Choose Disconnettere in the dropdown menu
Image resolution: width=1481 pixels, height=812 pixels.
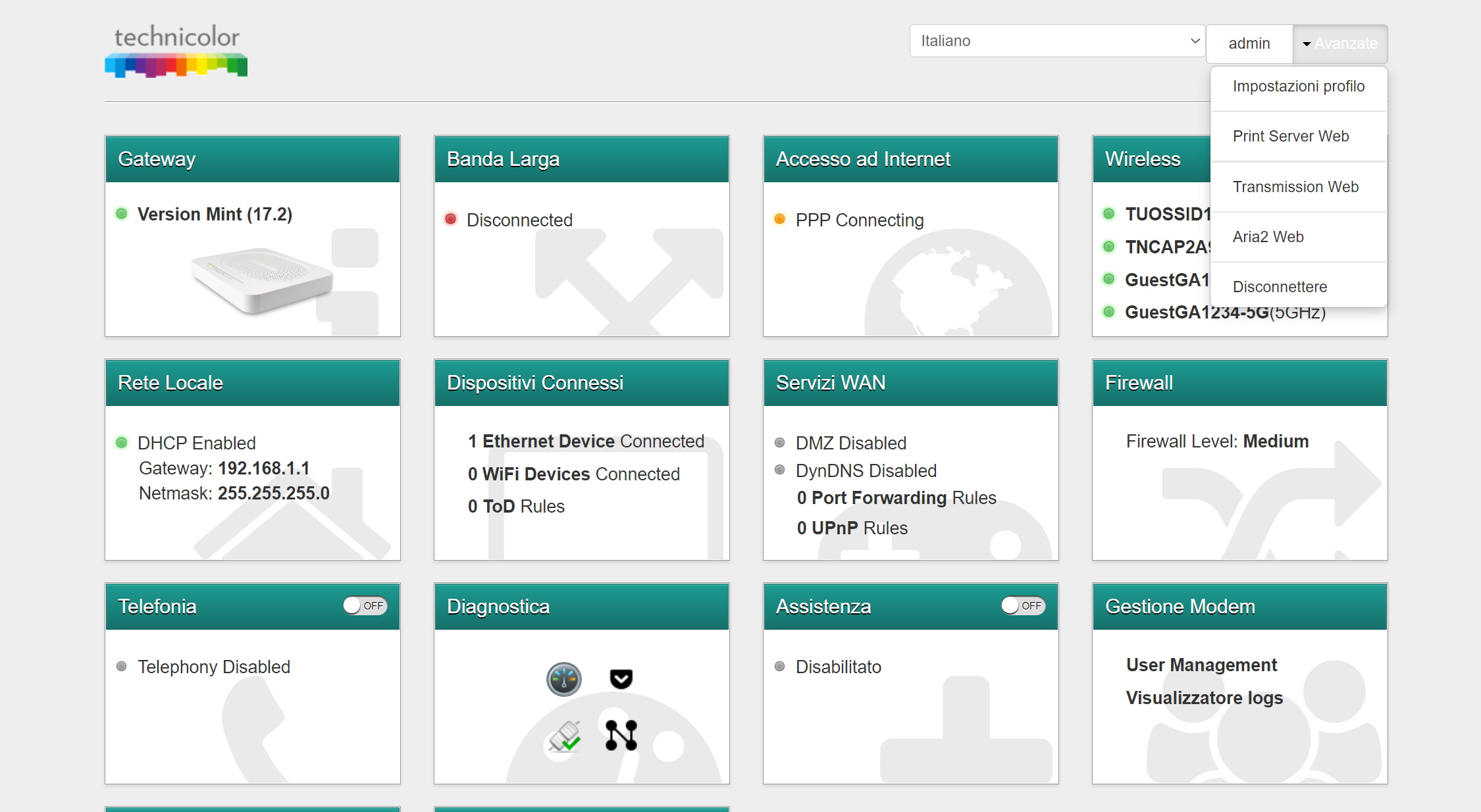[1280, 287]
